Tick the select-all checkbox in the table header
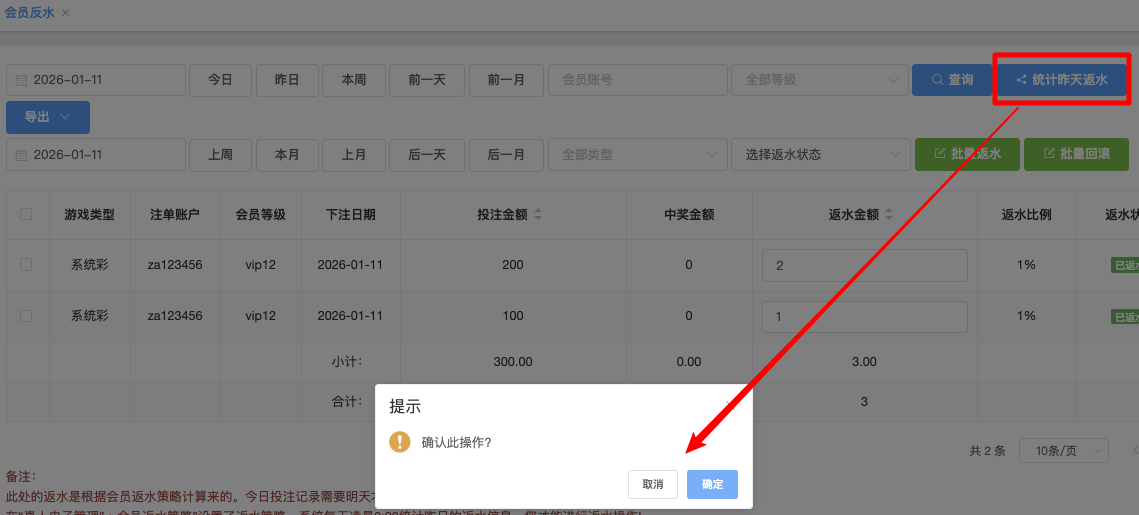This screenshot has width=1139, height=515. point(26,214)
